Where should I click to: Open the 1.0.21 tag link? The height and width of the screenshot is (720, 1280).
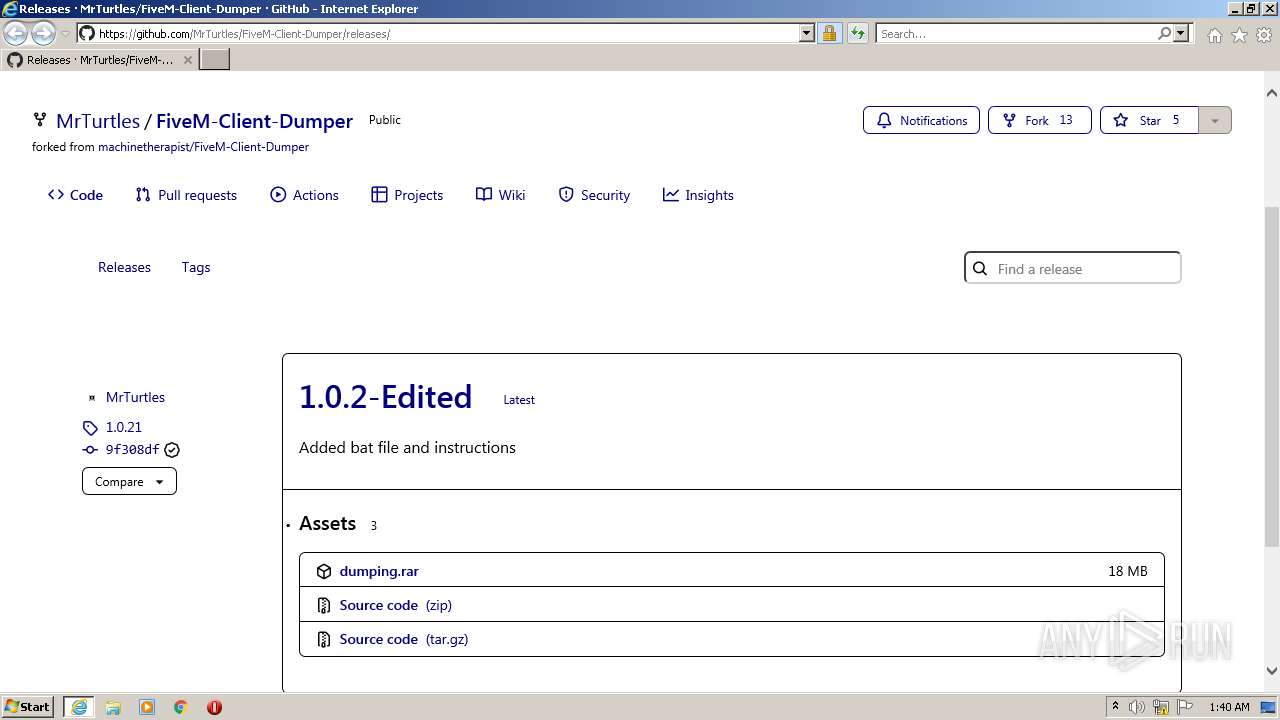pyautogui.click(x=124, y=427)
